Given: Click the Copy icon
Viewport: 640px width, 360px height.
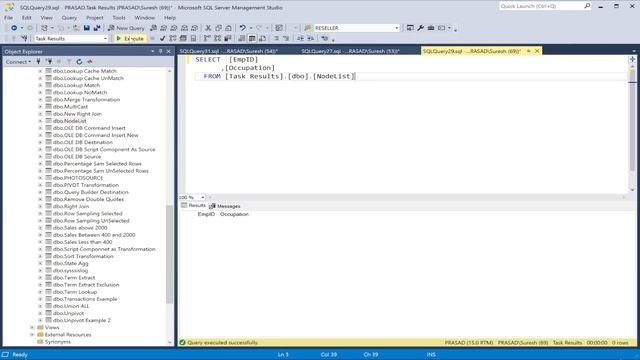Looking at the screenshot, I should coord(218,28).
